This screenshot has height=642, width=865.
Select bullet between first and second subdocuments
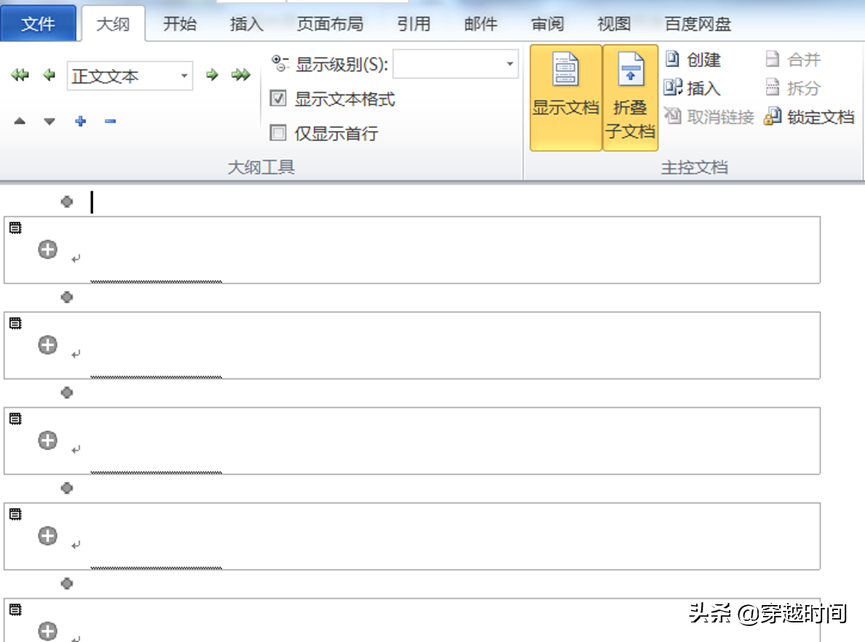(67, 297)
